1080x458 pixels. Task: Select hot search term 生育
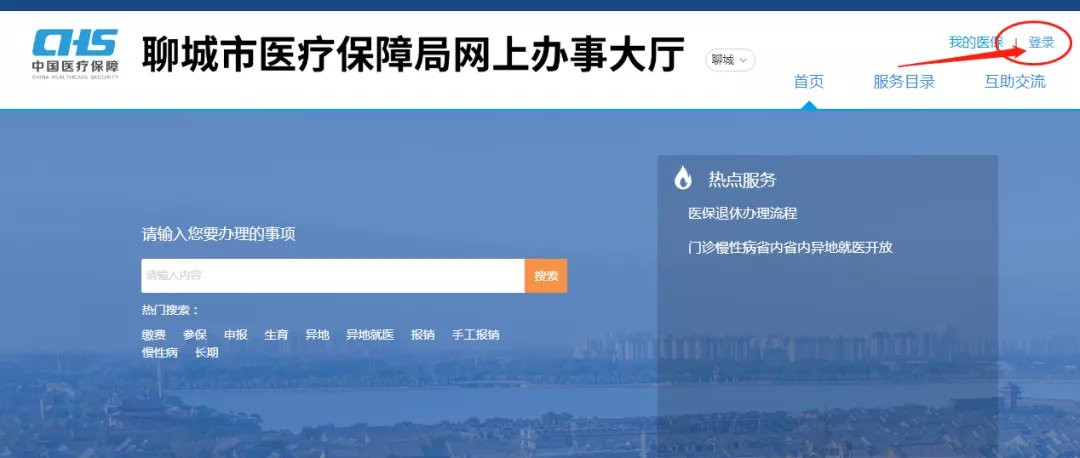point(276,335)
